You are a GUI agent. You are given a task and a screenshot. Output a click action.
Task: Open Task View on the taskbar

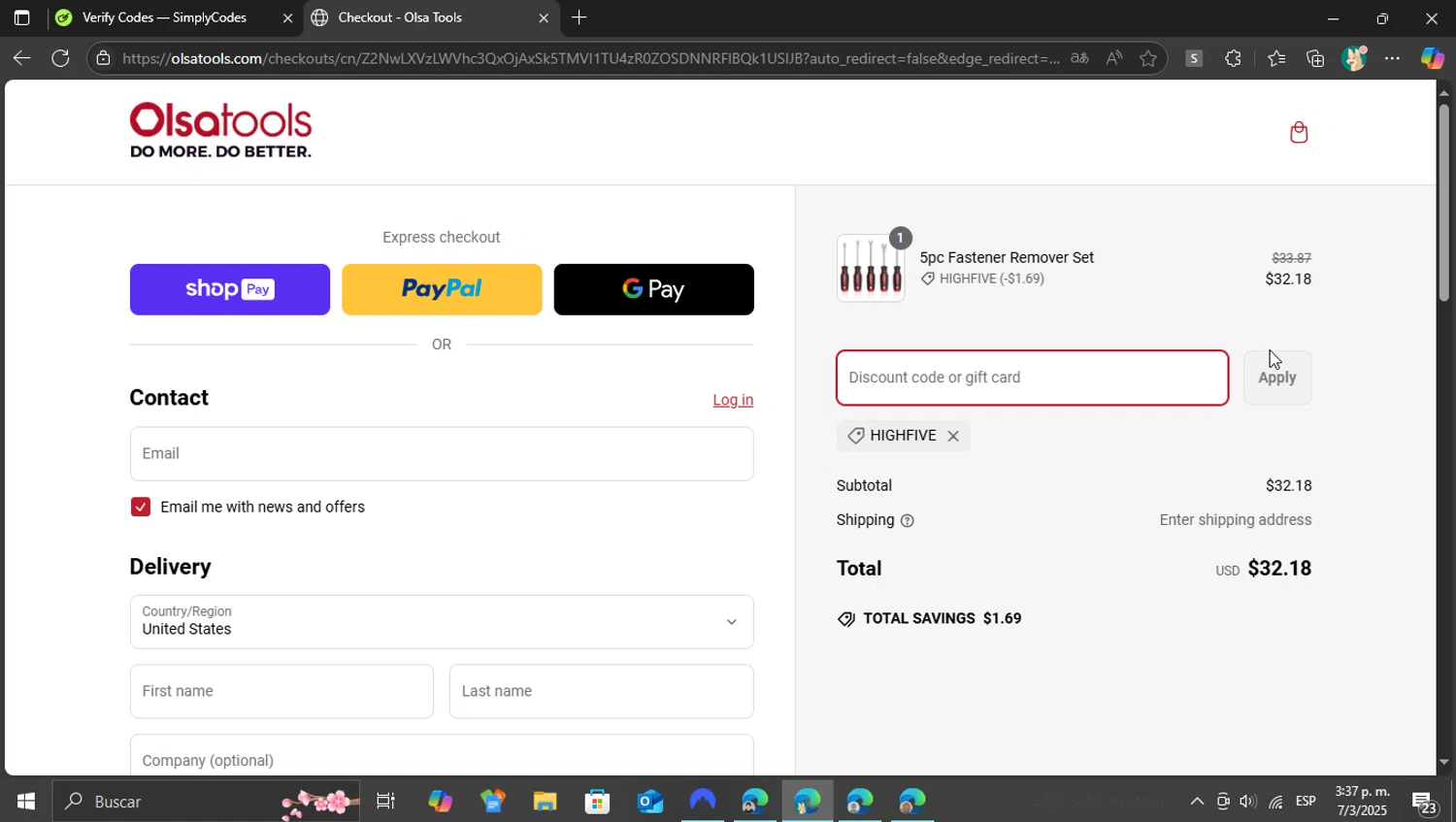point(385,802)
